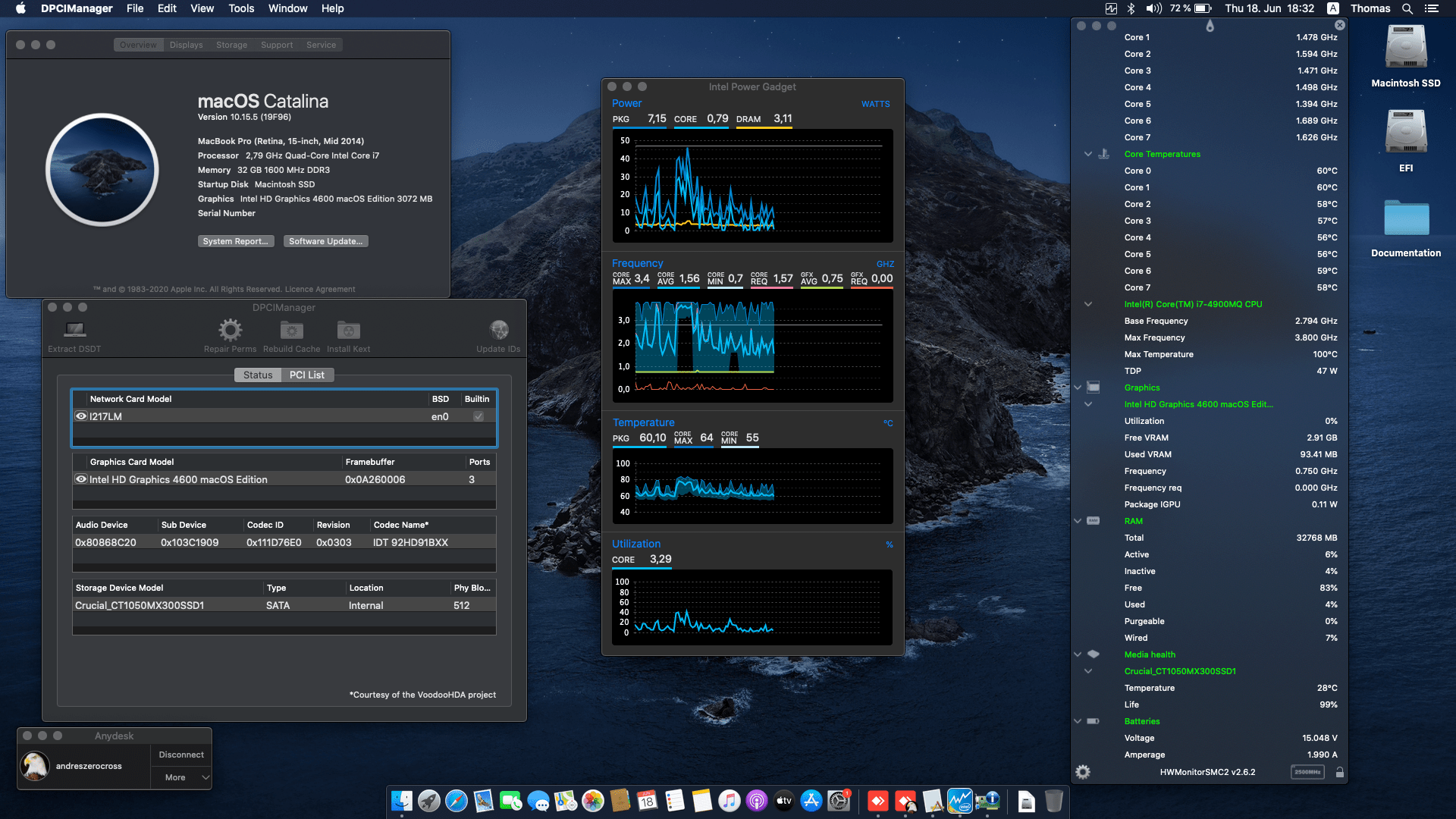Open Podcasts from the dock
Screen dimensions: 1456x819
(x=756, y=801)
